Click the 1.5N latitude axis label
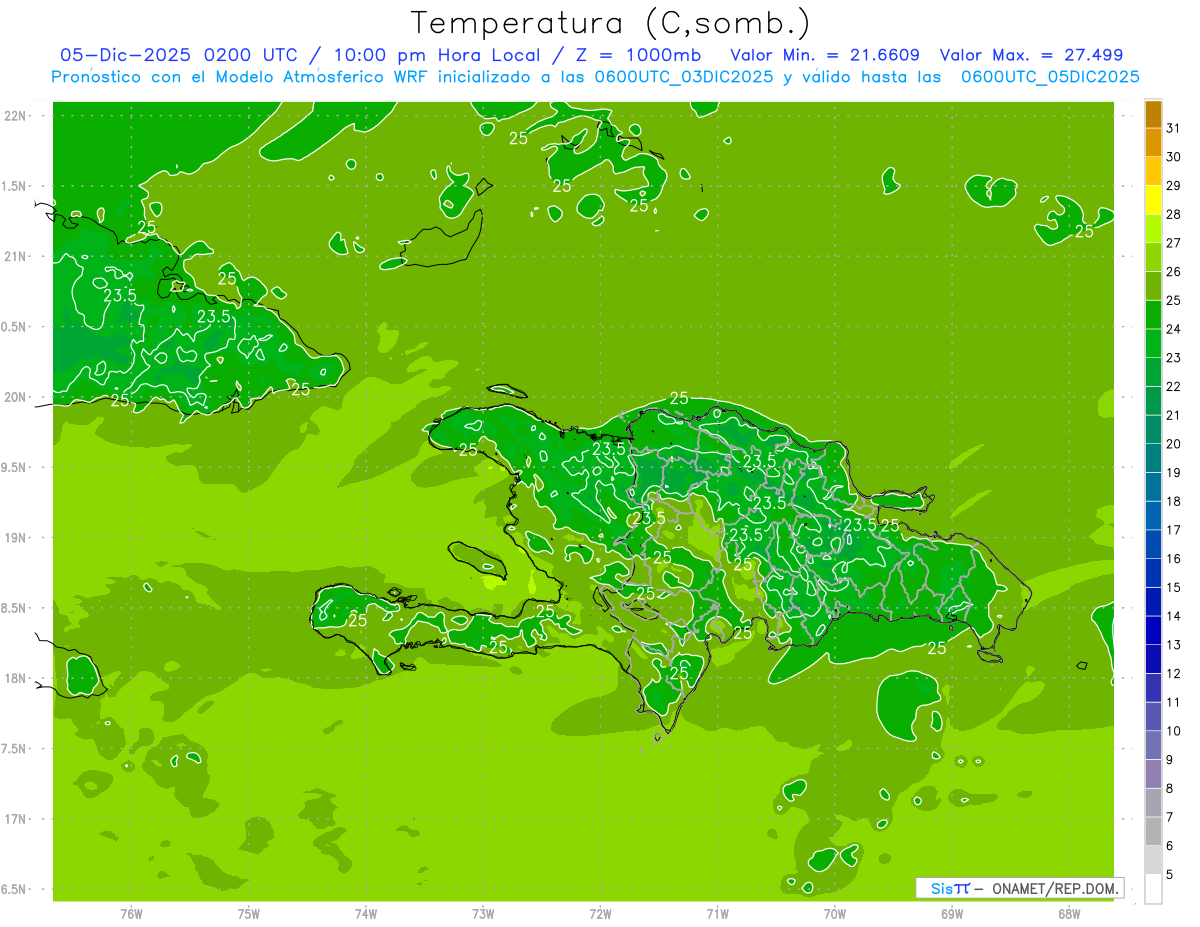The image size is (1200, 927). pyautogui.click(x=15, y=186)
